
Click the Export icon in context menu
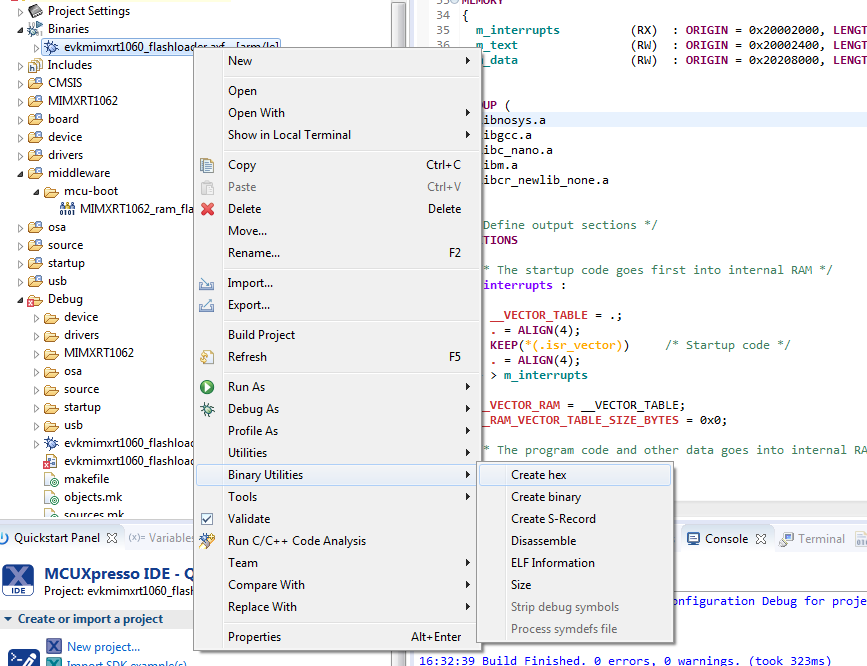pyautogui.click(x=206, y=305)
